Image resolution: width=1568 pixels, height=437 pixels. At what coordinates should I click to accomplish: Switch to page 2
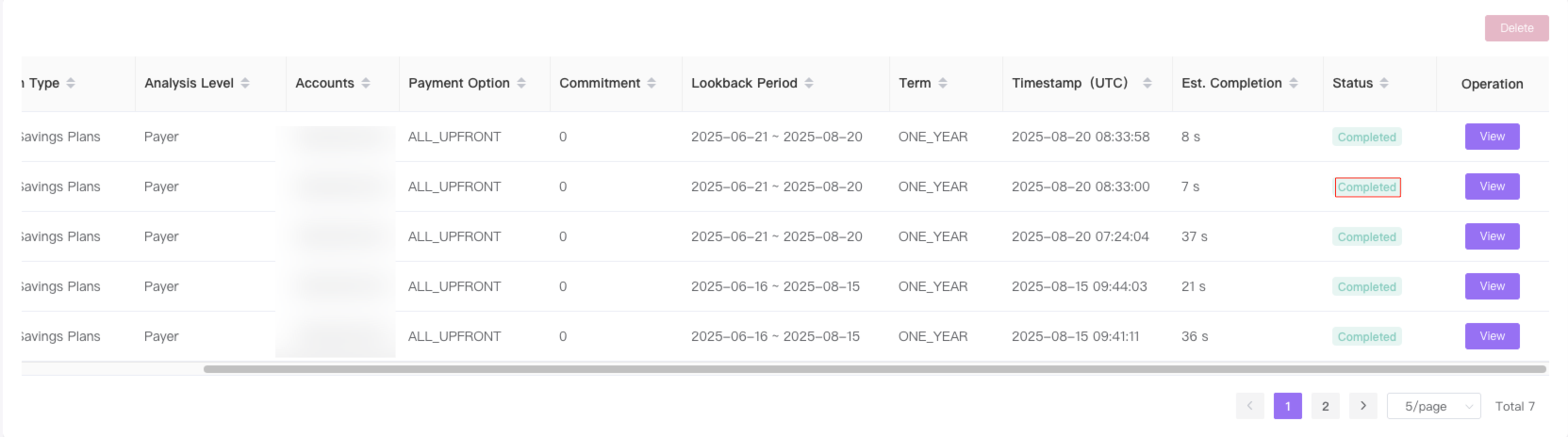1326,406
